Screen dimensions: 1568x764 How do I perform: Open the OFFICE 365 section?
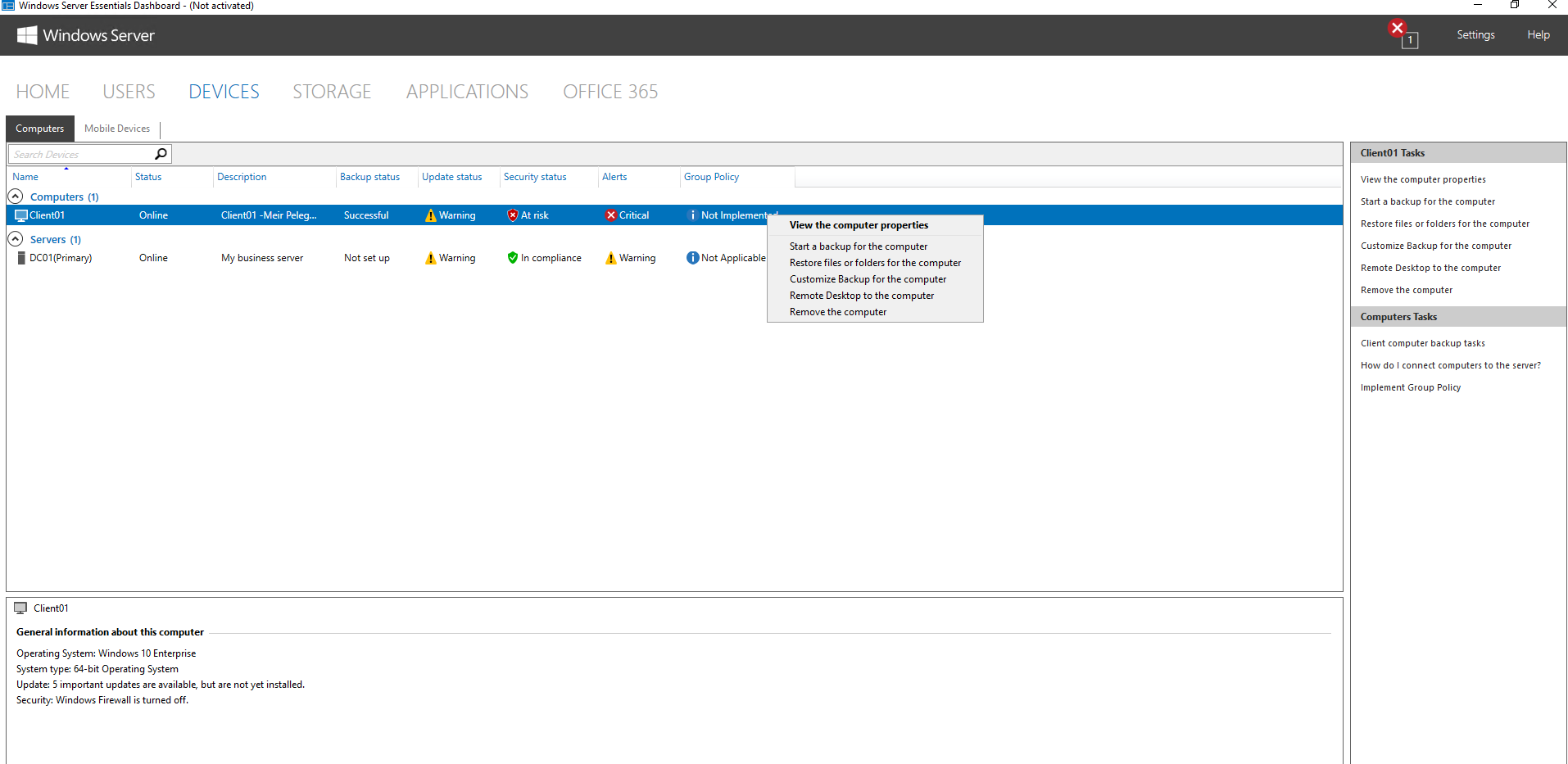click(x=610, y=92)
